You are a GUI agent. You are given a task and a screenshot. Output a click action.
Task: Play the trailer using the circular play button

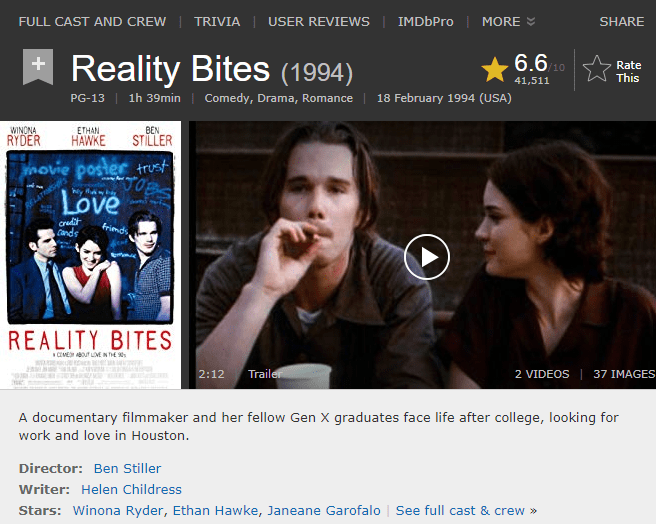427,257
